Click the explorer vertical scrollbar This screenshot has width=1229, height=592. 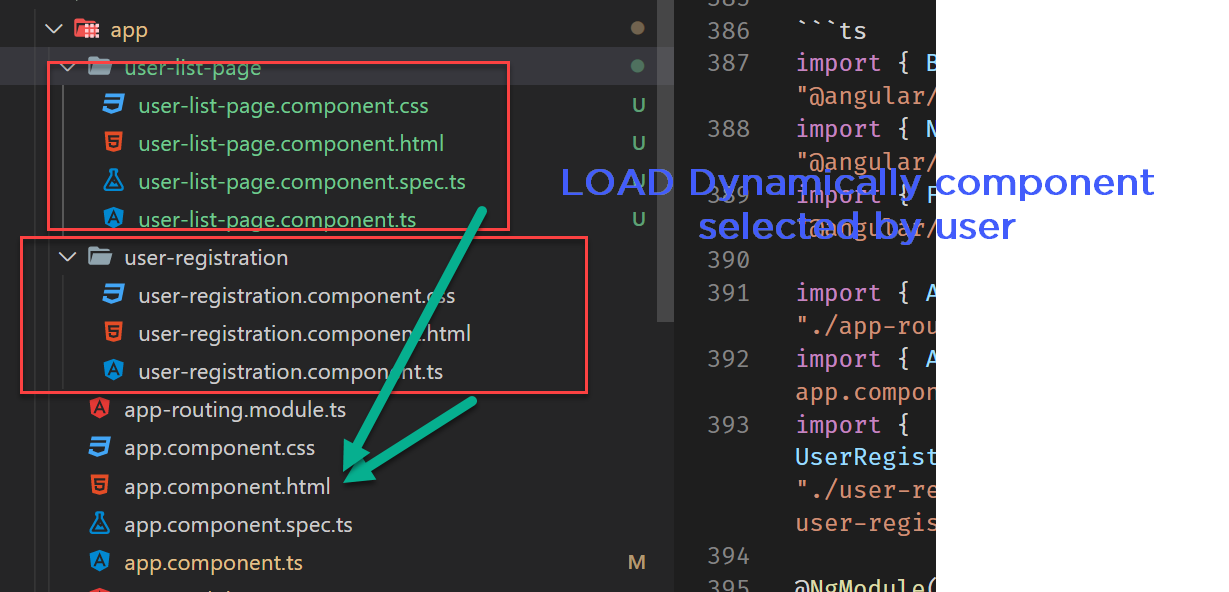(666, 160)
